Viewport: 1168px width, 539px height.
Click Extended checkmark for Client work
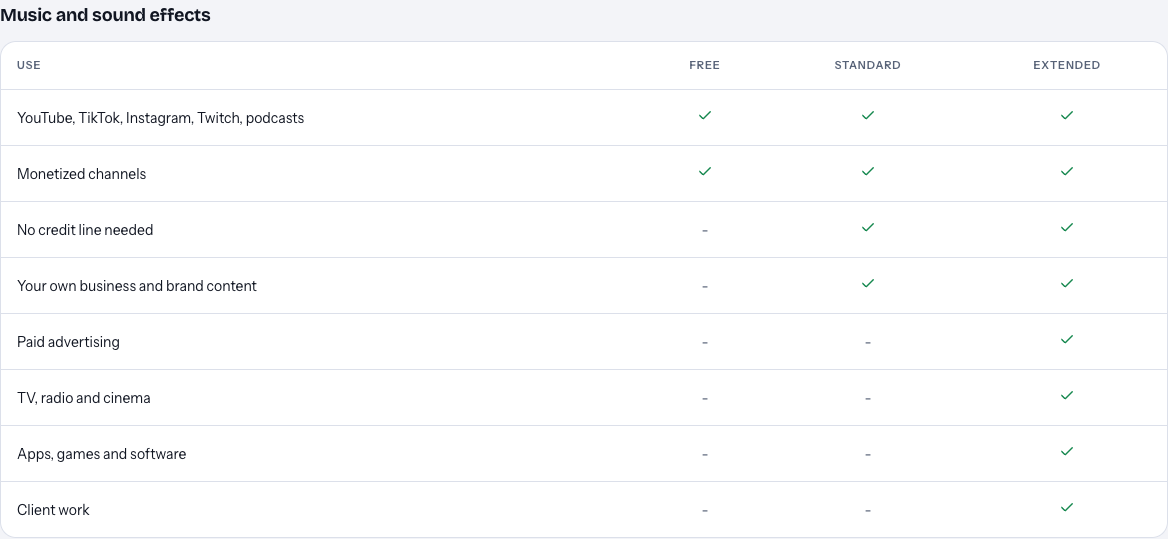[x=1067, y=507]
